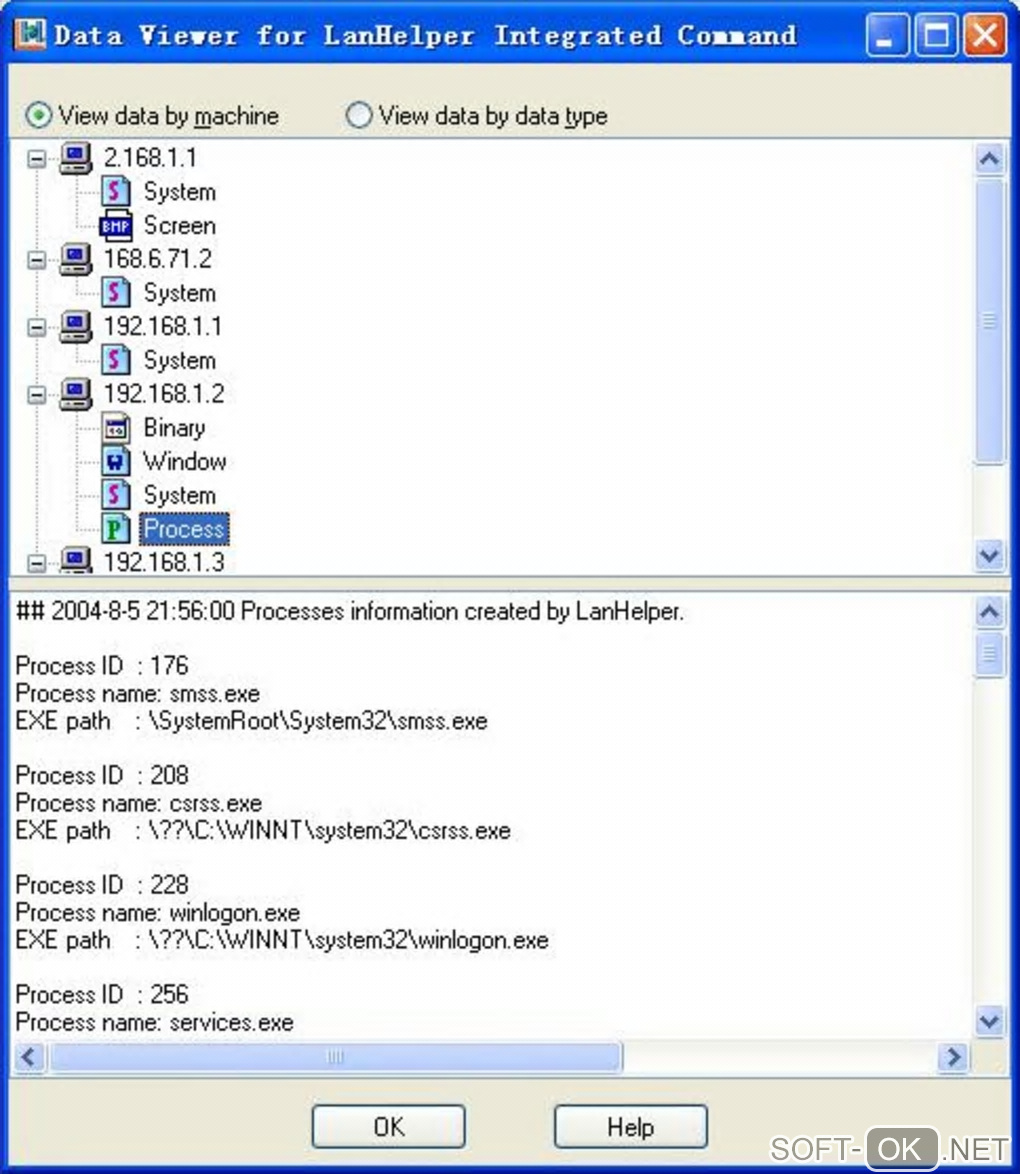
Task: Click tree pane scroll down arrow
Action: coord(989,556)
